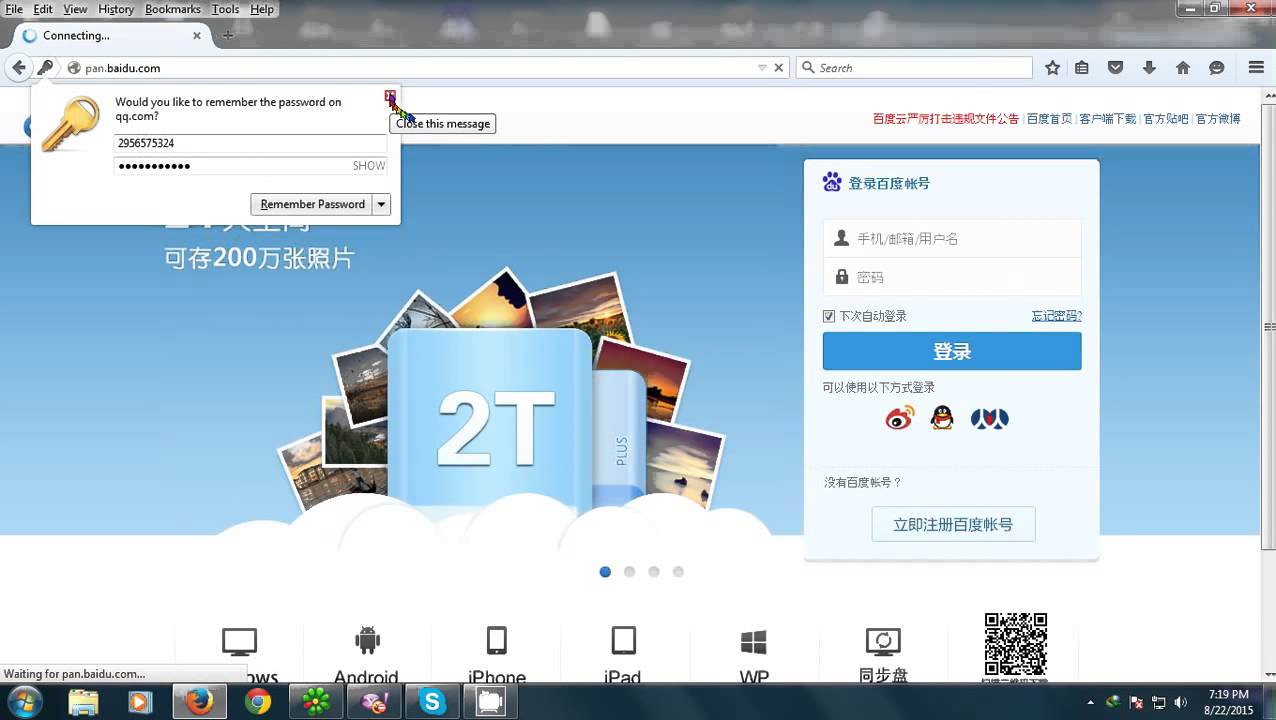Click the bookmark star icon
The width and height of the screenshot is (1276, 720).
coord(1052,68)
